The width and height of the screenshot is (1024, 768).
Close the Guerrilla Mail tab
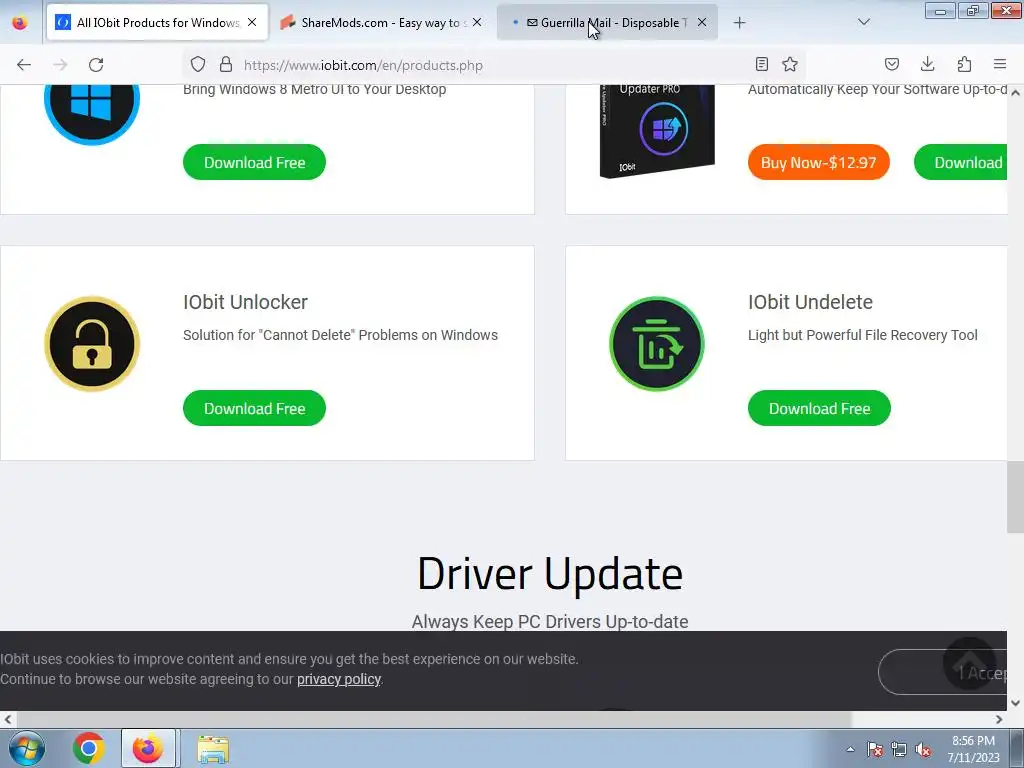[702, 22]
